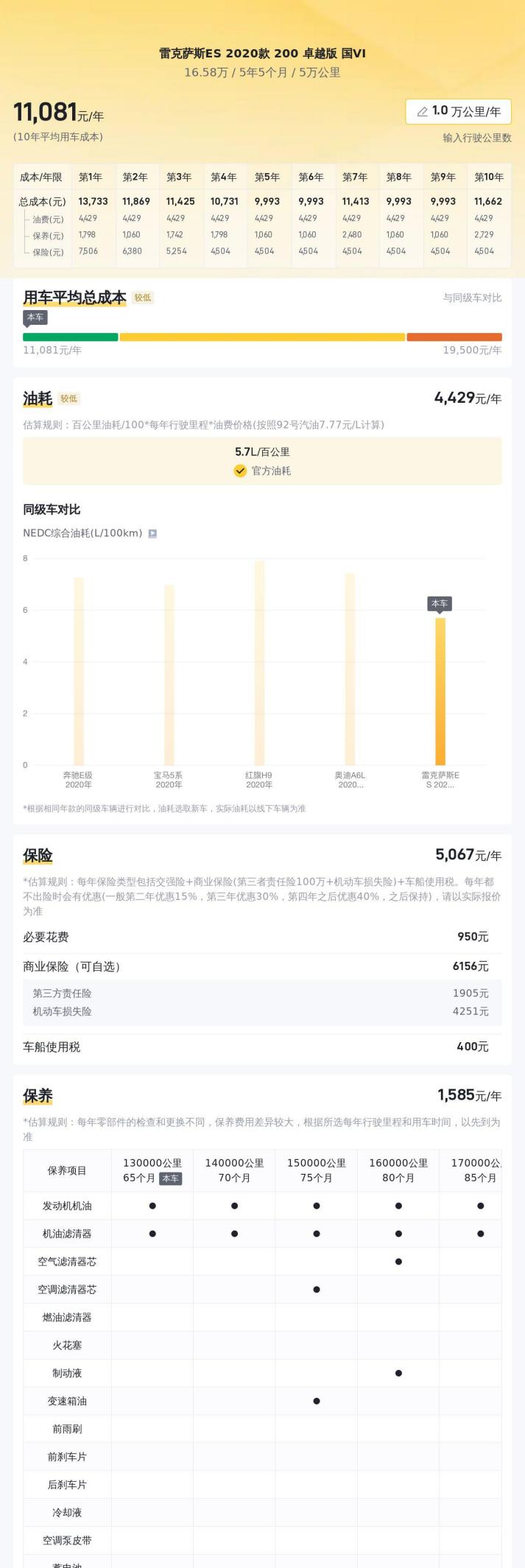Expand the 商业保险（可自选）row

click(x=262, y=966)
